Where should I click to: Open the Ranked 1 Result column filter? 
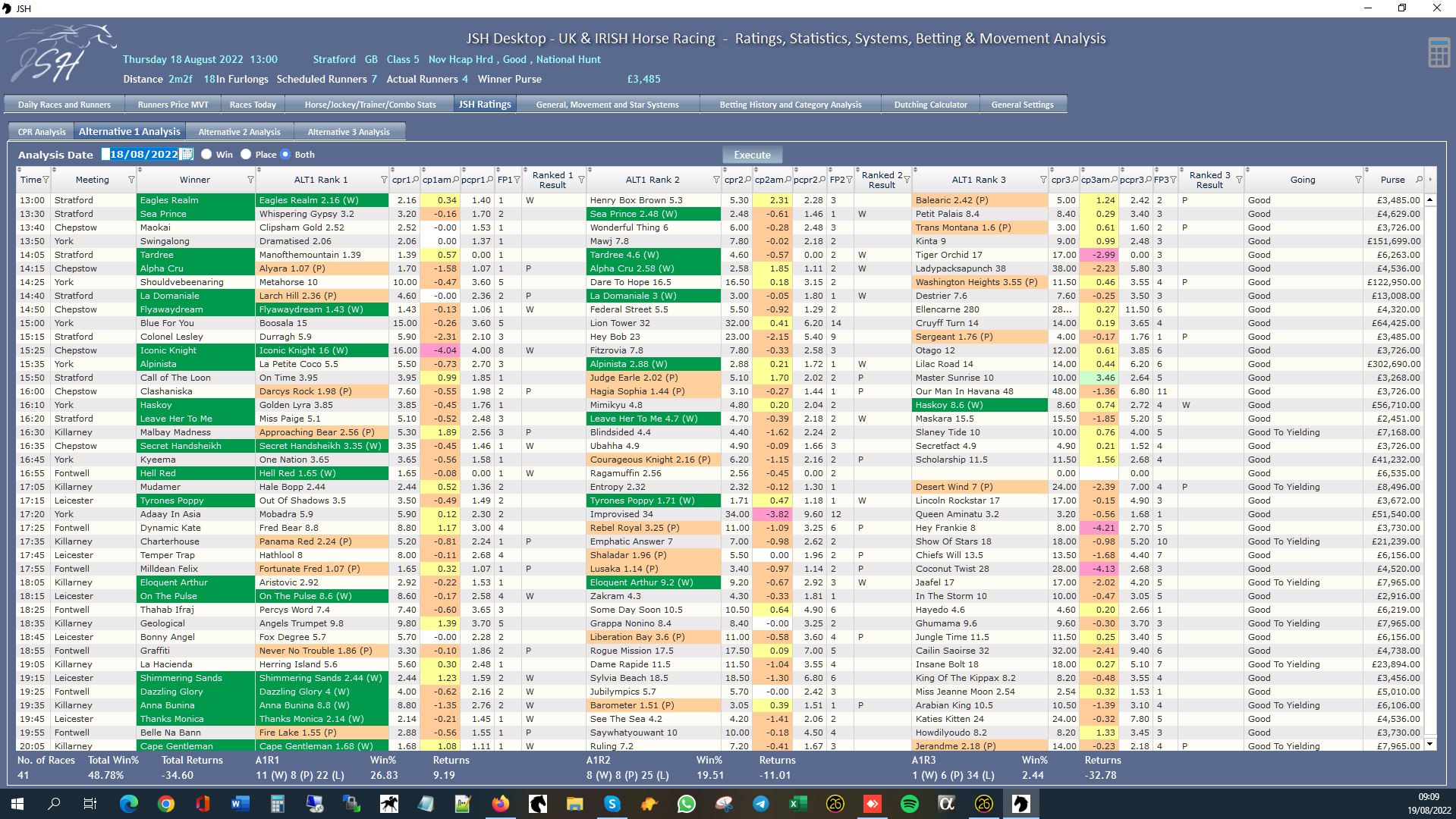point(581,180)
